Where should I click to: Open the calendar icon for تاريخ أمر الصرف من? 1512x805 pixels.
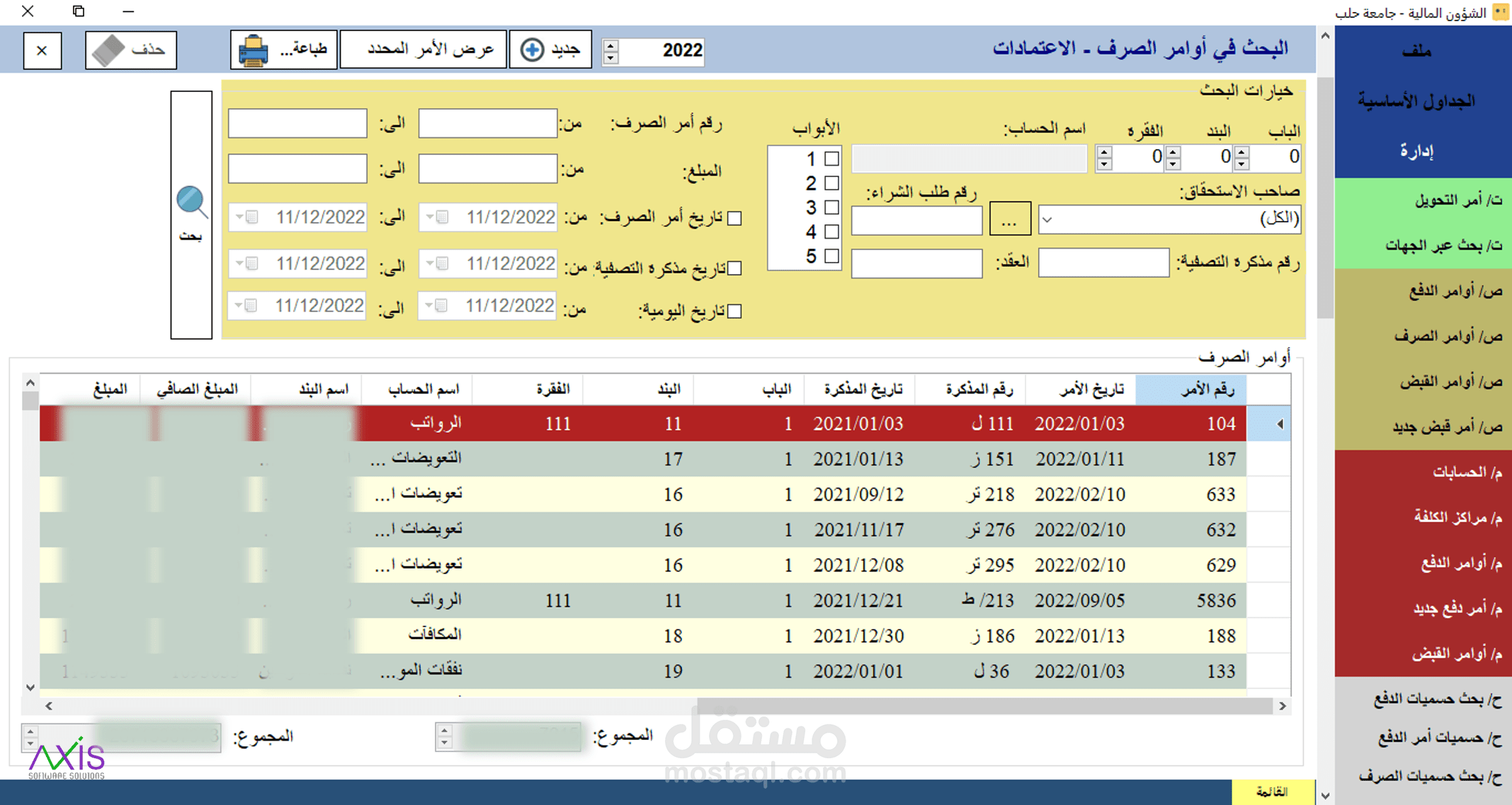[441, 217]
